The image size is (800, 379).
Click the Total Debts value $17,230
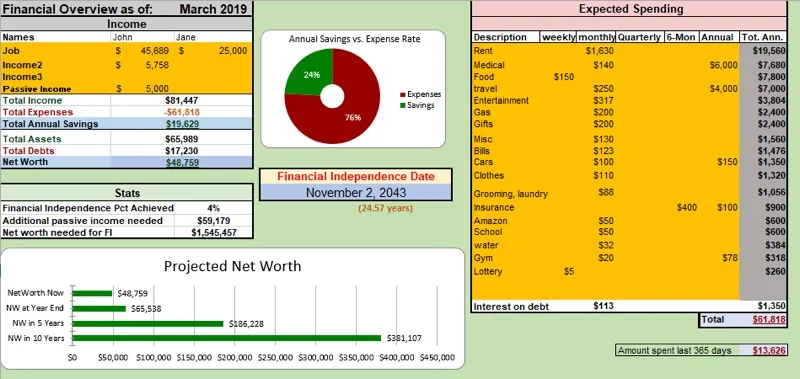[182, 150]
